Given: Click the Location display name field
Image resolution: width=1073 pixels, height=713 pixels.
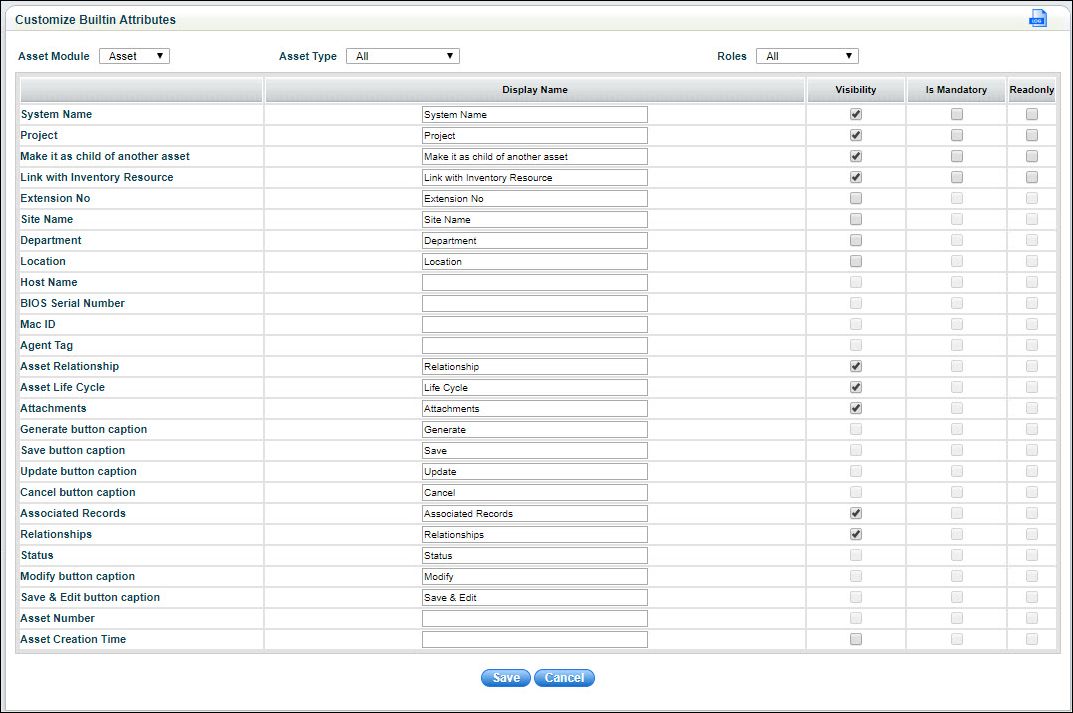Looking at the screenshot, I should pyautogui.click(x=534, y=261).
